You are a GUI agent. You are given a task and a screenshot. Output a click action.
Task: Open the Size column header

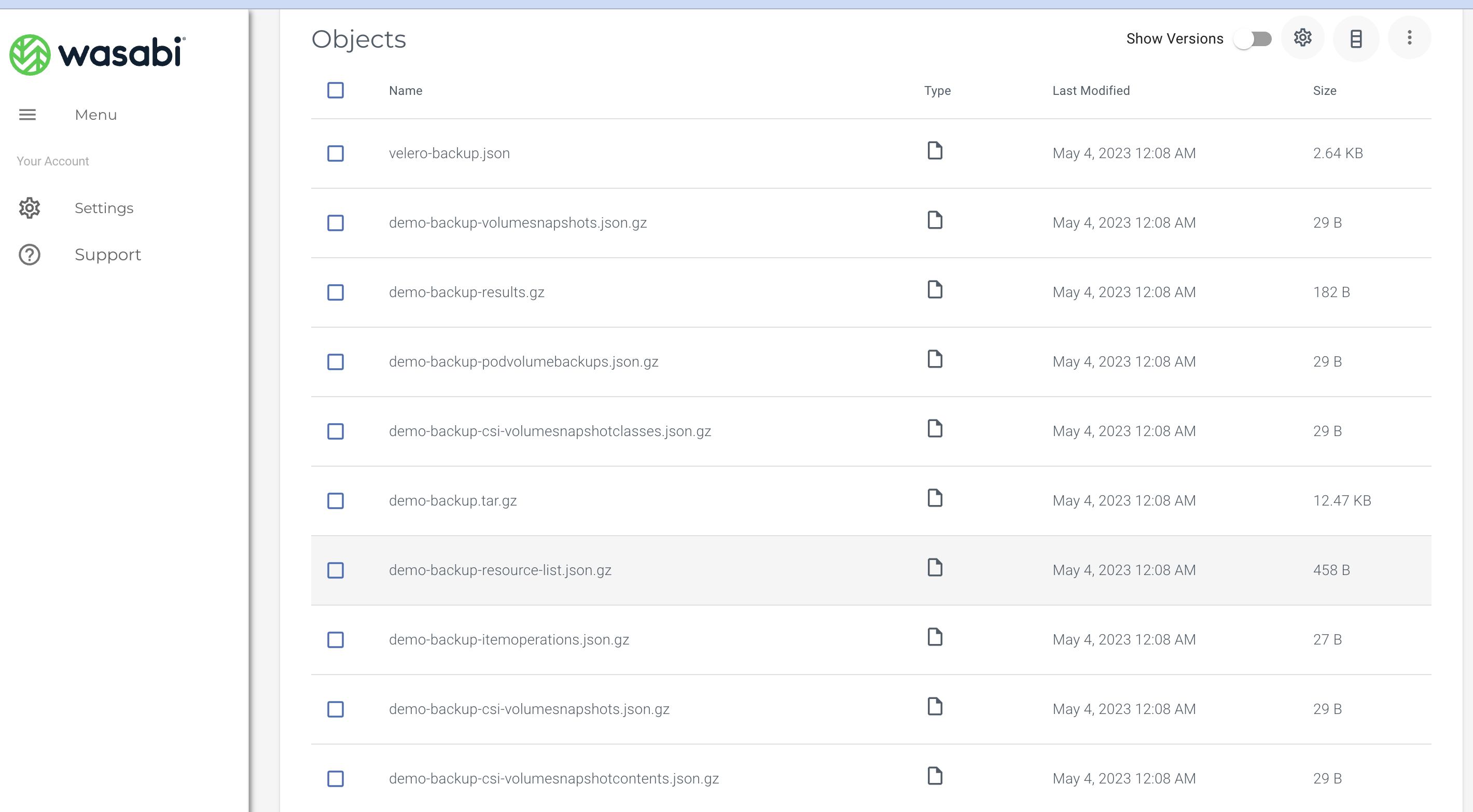pos(1325,90)
